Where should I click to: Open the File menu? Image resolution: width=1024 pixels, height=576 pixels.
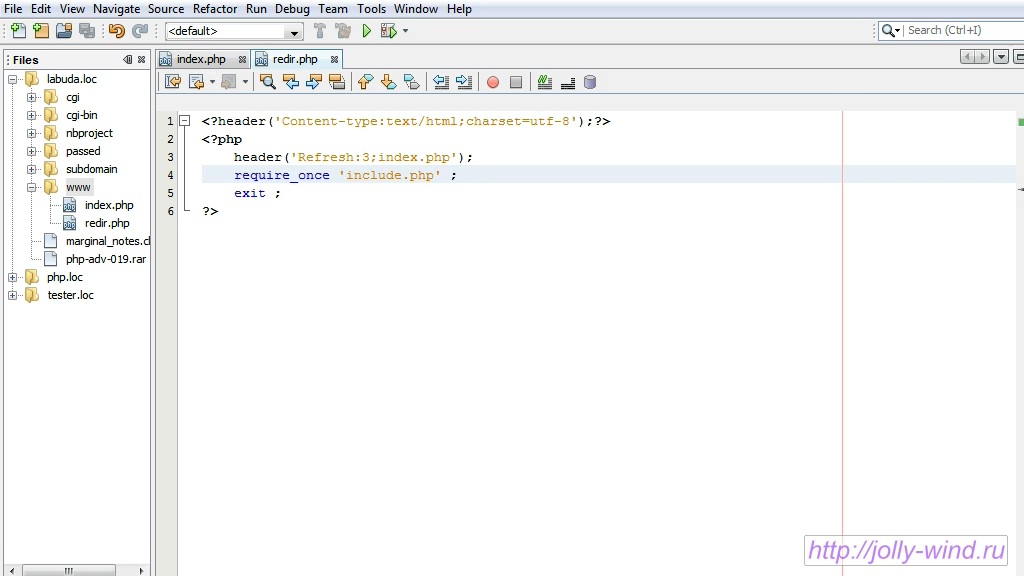(13, 9)
